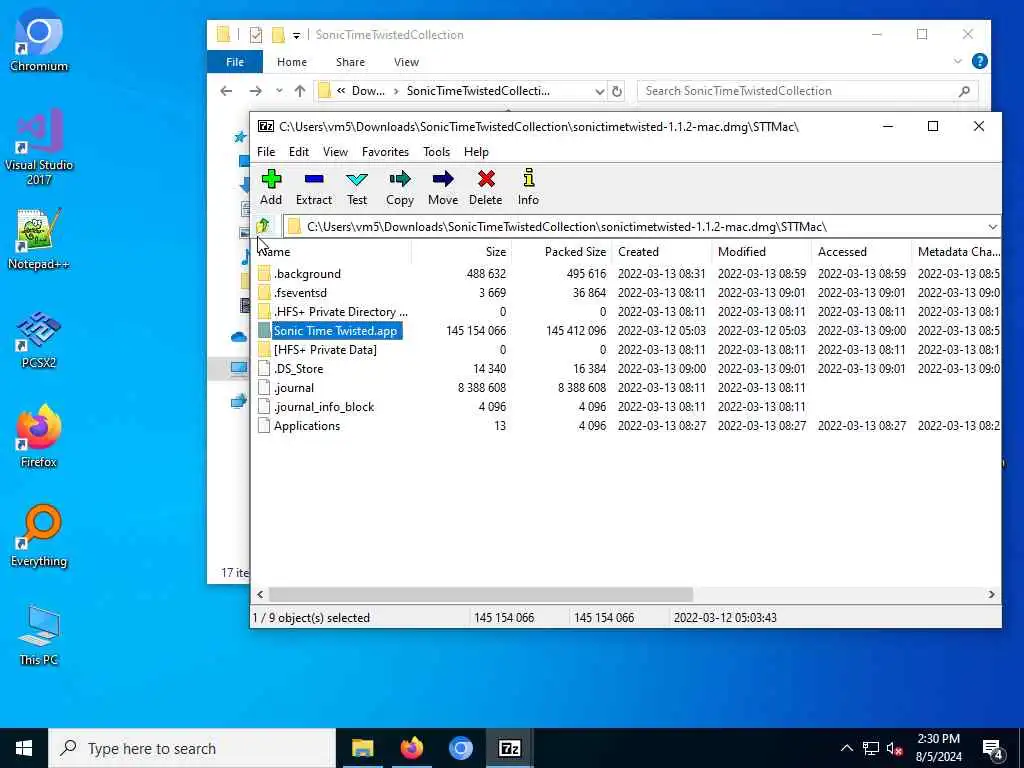The width and height of the screenshot is (1024, 768).
Task: Expand the Explorer address bar history dropdown
Action: pos(599,91)
